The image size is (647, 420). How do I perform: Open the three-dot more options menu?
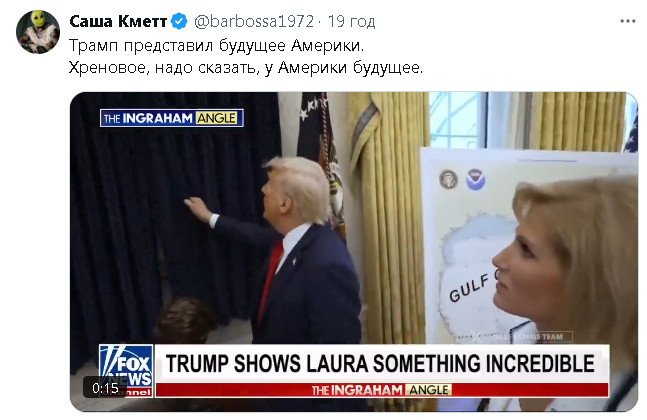[x=628, y=21]
